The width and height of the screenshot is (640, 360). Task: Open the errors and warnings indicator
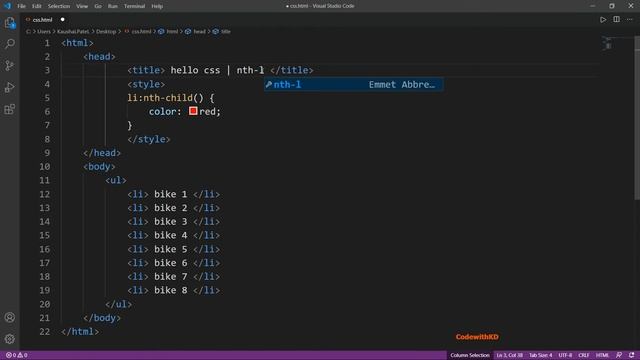(x=16, y=355)
